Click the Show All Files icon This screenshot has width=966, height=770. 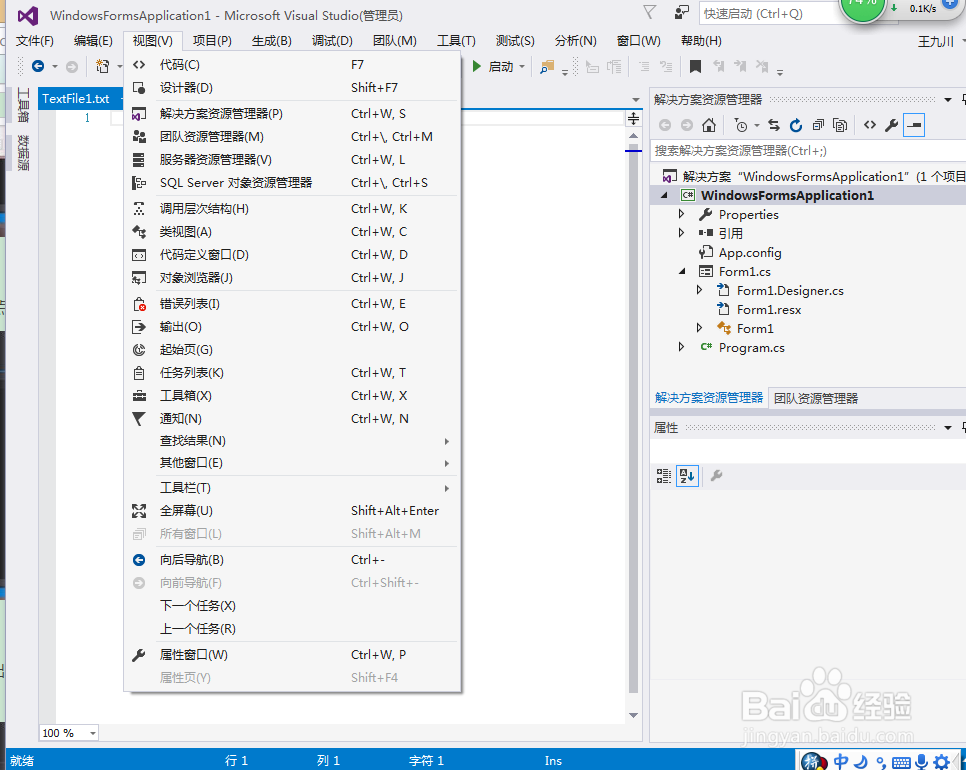click(840, 125)
